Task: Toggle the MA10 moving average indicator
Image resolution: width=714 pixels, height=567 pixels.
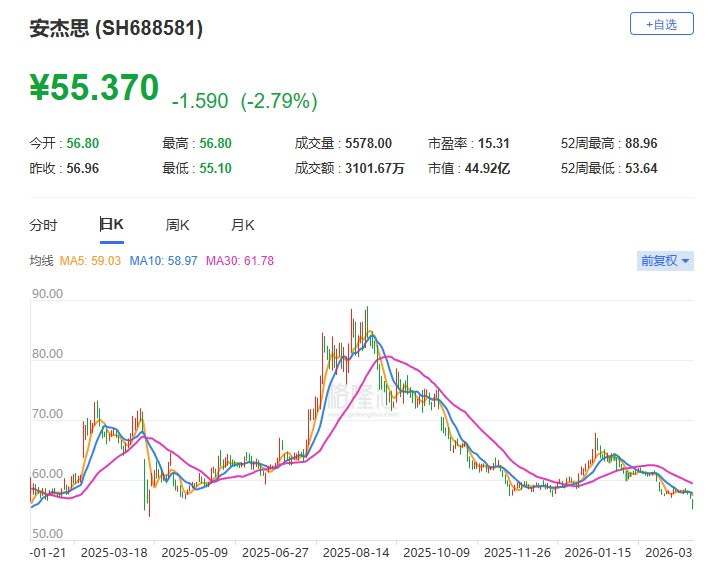Action: [163, 261]
